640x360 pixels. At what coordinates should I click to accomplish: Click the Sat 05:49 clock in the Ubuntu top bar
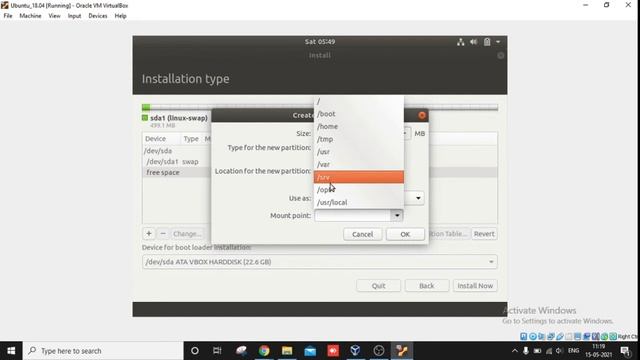(320, 42)
